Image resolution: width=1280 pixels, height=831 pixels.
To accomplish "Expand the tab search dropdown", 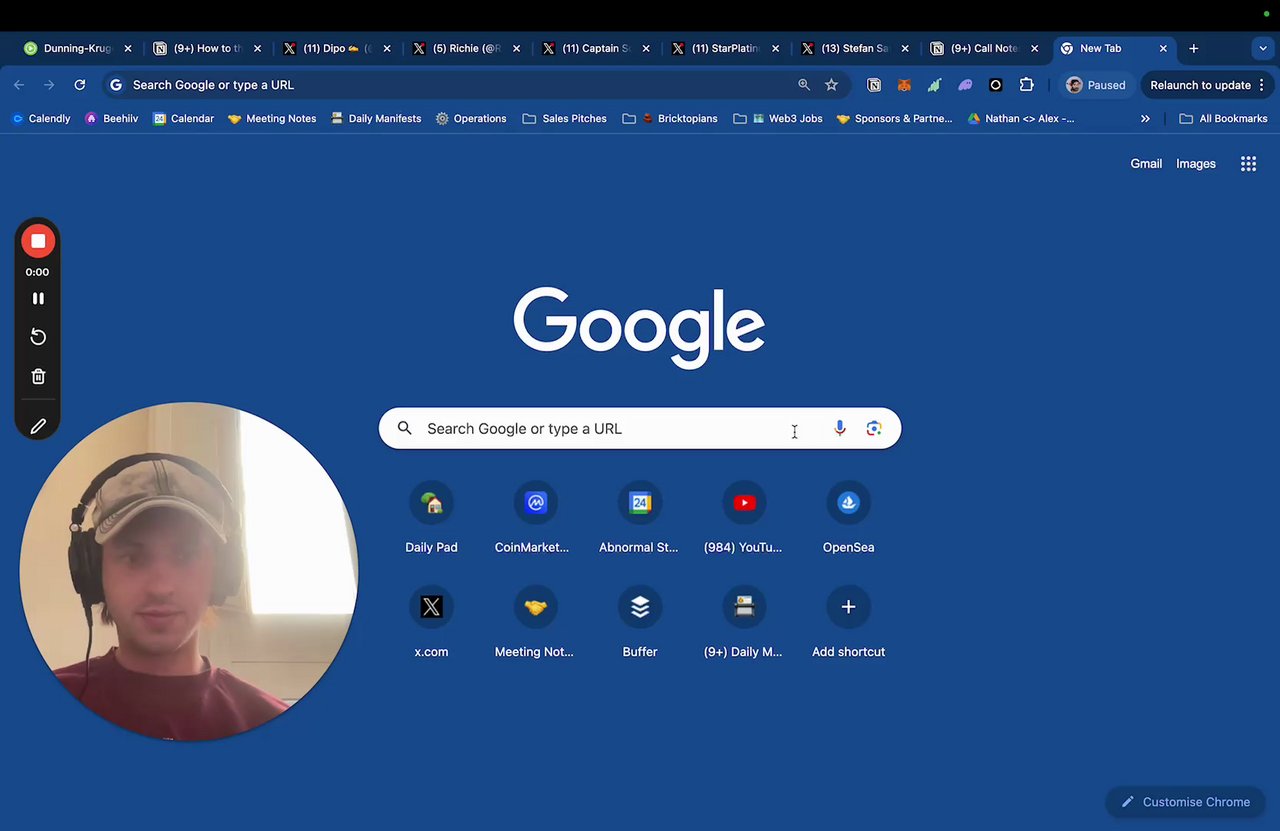I will click(x=1263, y=48).
